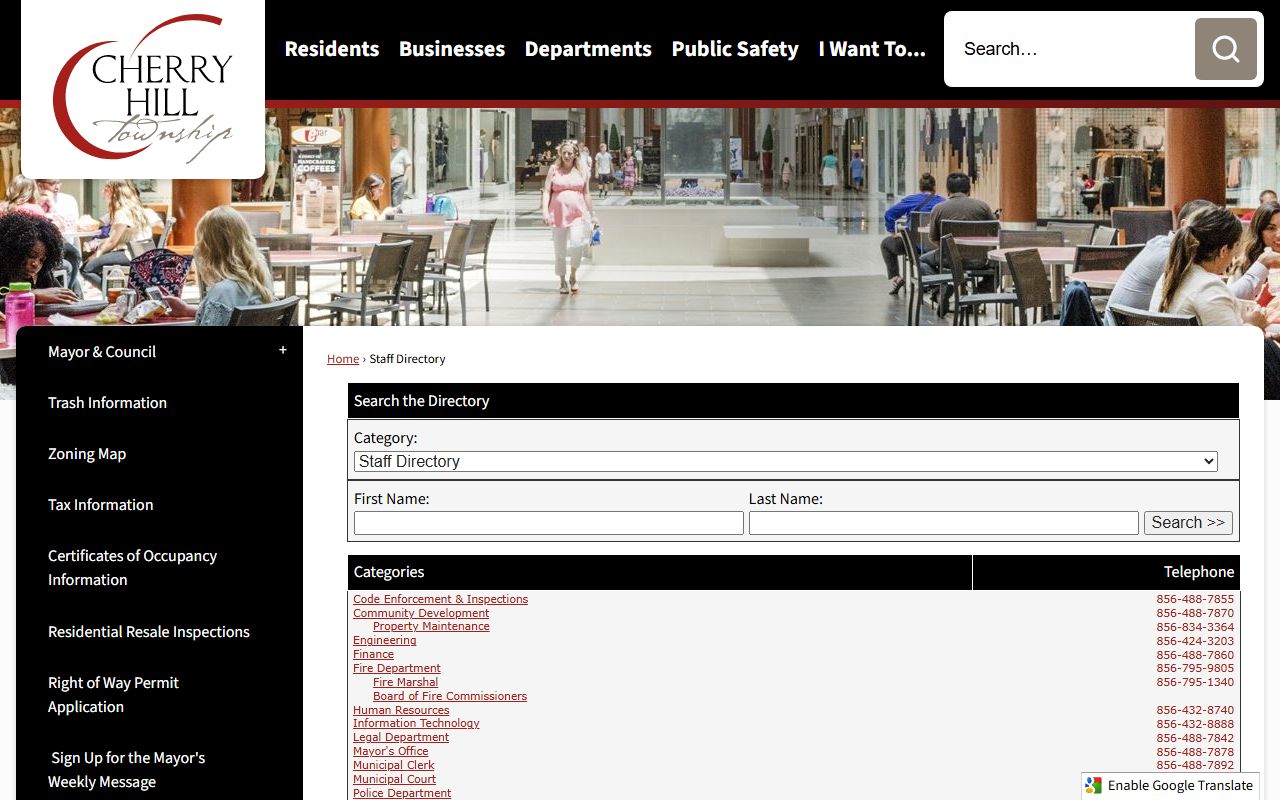Open the Police Department category
This screenshot has height=800, width=1280.
tap(402, 793)
